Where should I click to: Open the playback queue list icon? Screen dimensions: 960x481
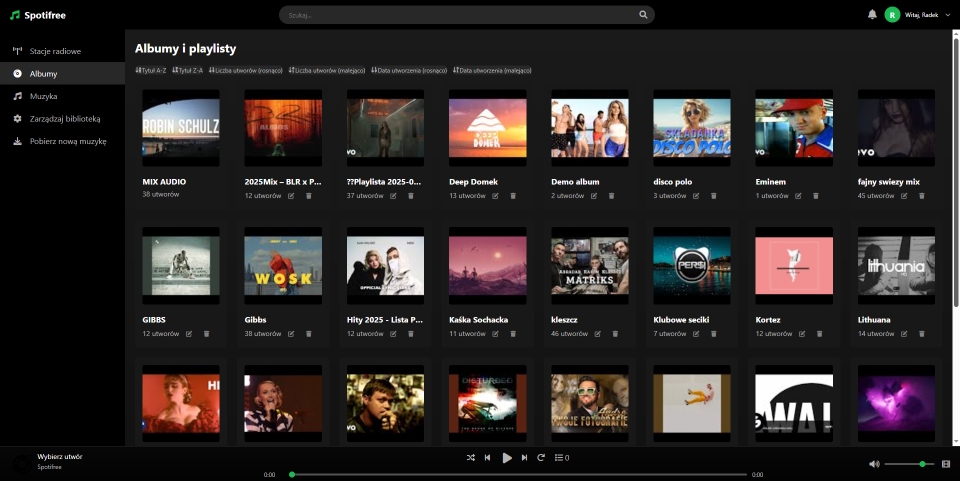coord(561,458)
